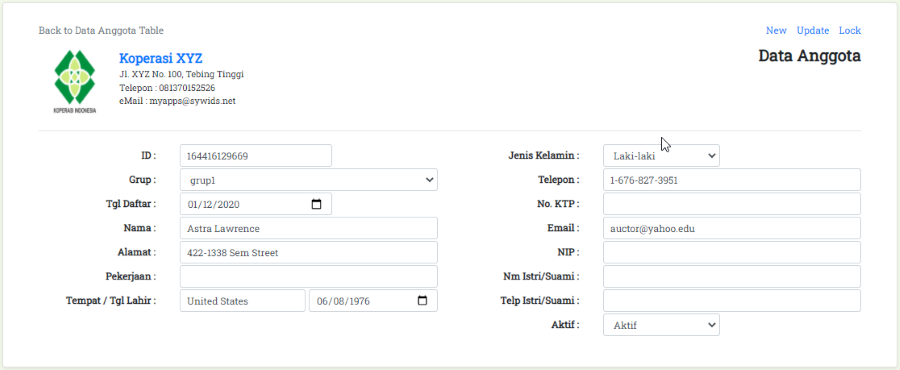Viewport: 900px width, 370px height.
Task: Focus the empty Pekerjaan field
Action: 309,276
